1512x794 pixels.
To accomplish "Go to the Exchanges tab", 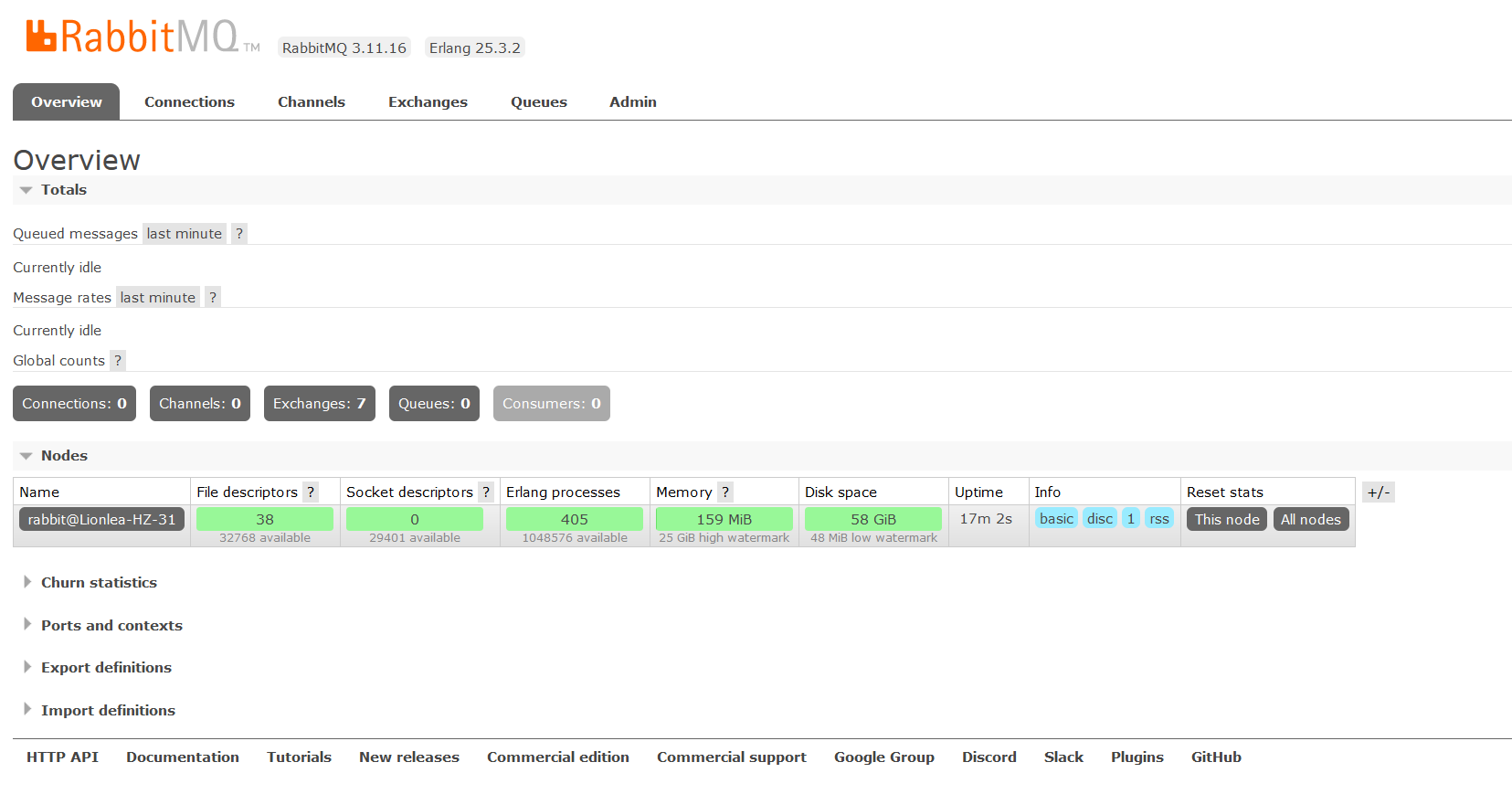I will point(428,102).
